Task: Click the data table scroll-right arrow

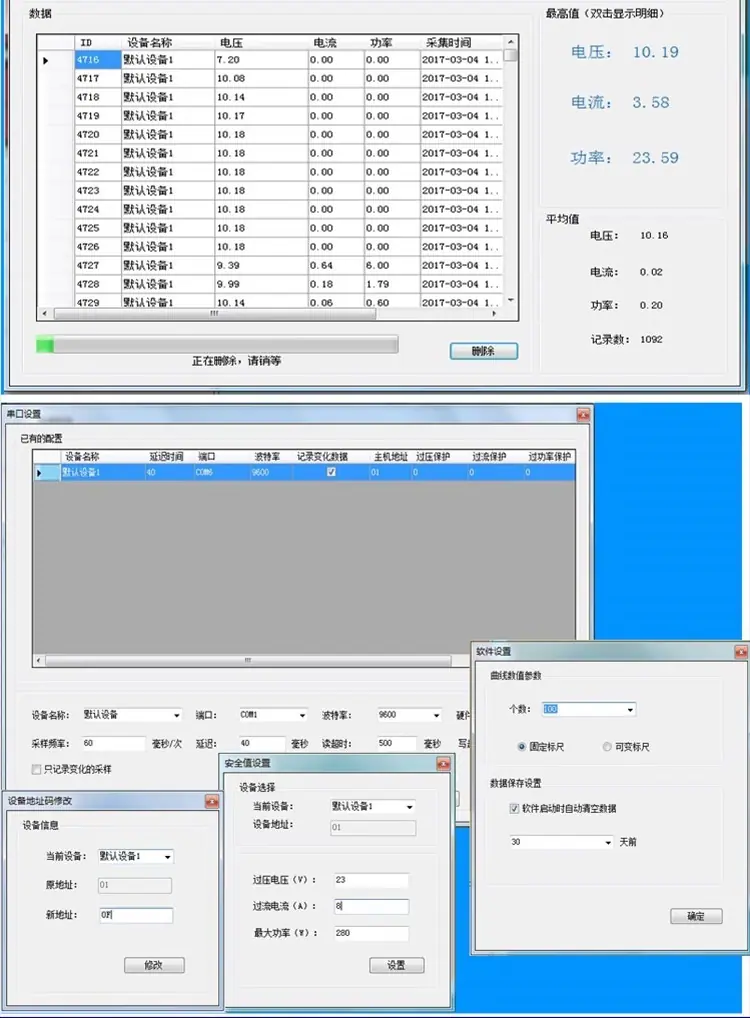Action: 494,314
